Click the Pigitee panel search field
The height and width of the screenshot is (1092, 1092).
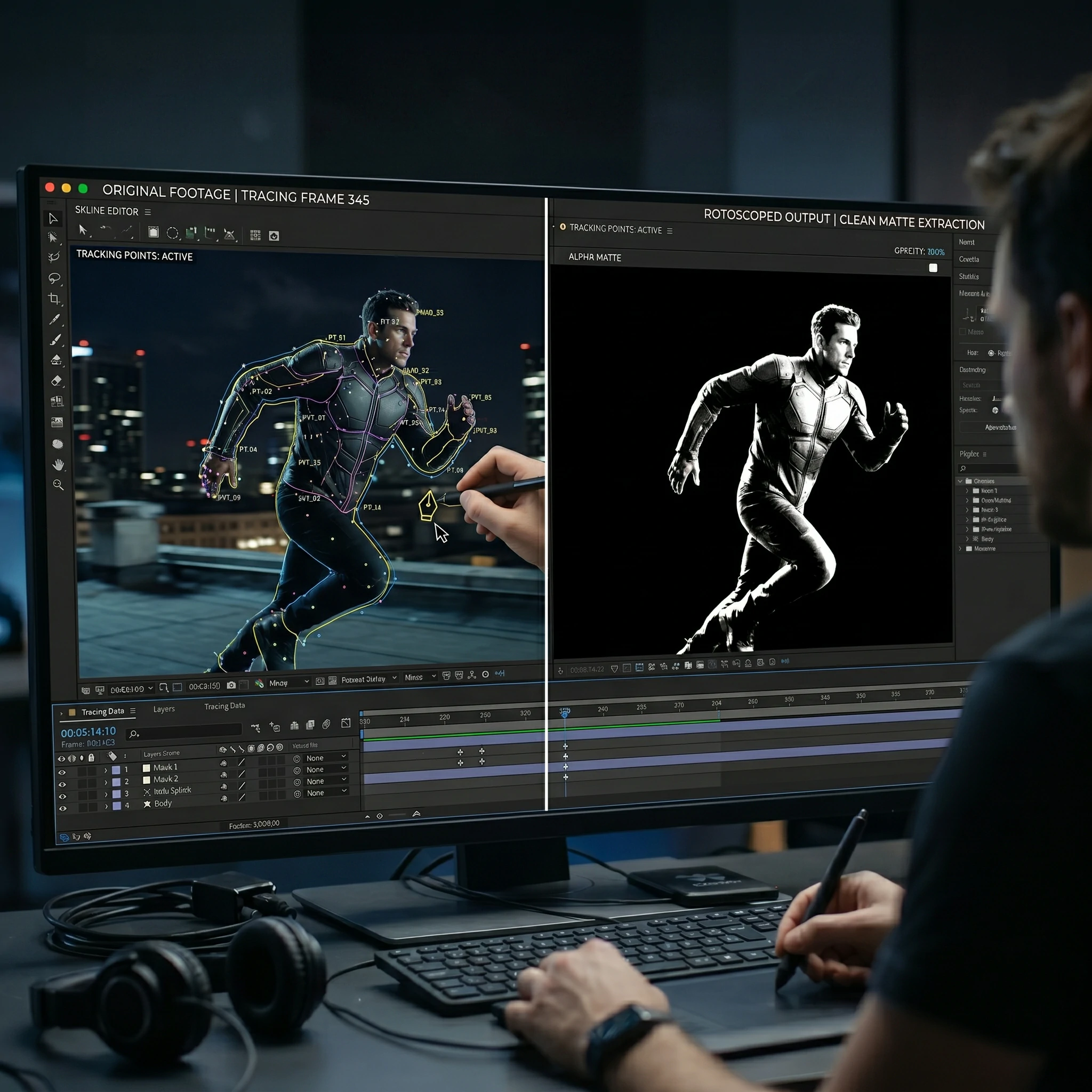click(x=988, y=469)
